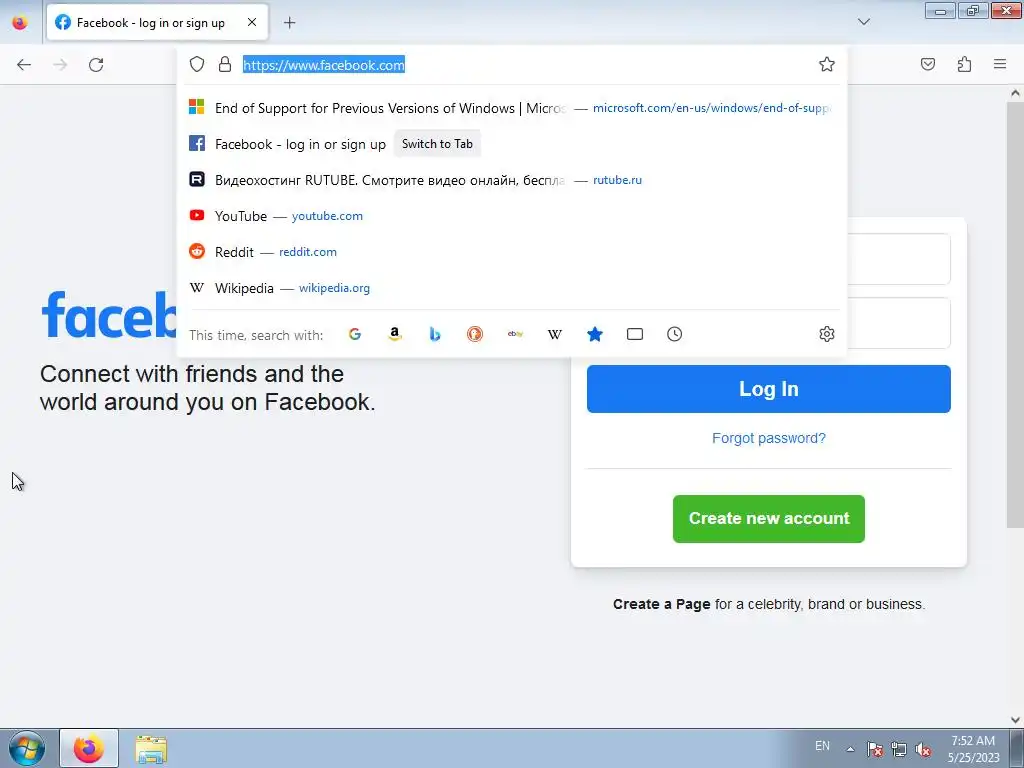
Task: Search bookmarks using the star shortcut
Action: 595,334
